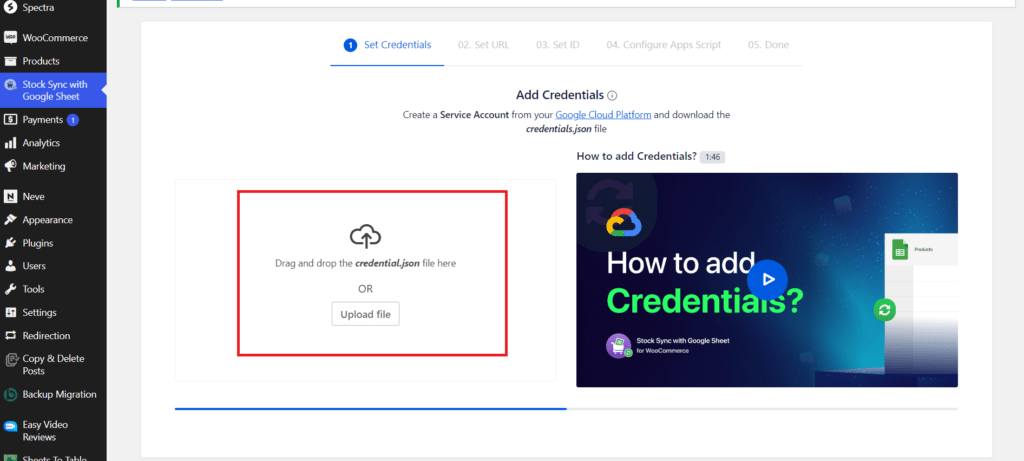This screenshot has width=1024, height=461.
Task: Open Redirection menu label
Action: pyautogui.click(x=46, y=336)
